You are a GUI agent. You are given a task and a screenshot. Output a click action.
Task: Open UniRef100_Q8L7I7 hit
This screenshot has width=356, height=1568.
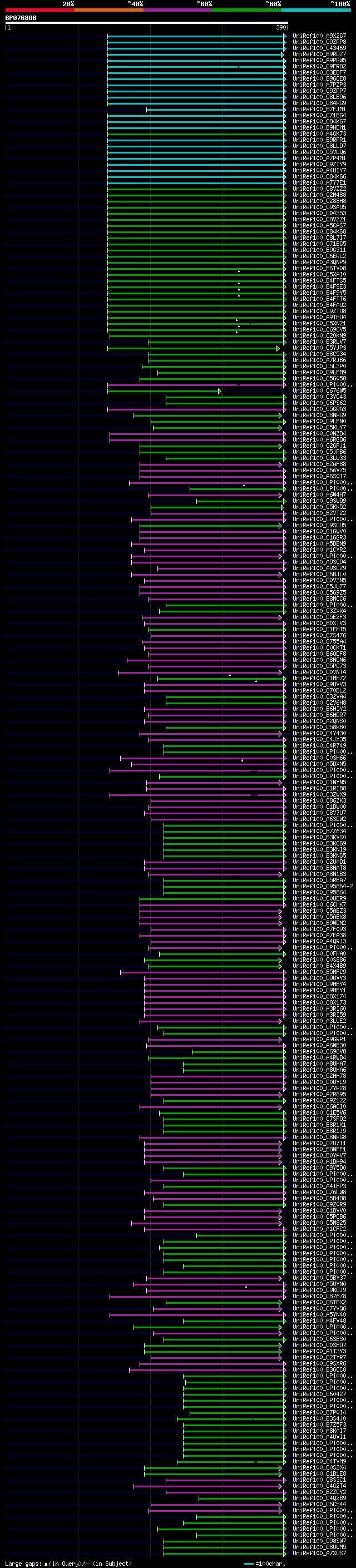319,238
